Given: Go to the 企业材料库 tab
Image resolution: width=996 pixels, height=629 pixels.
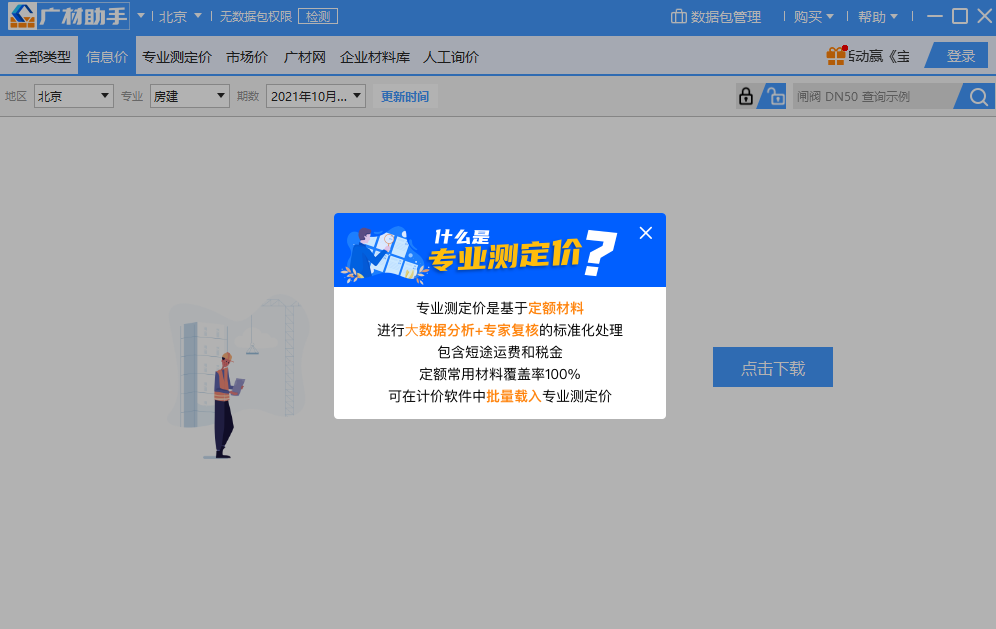Looking at the screenshot, I should 375,57.
